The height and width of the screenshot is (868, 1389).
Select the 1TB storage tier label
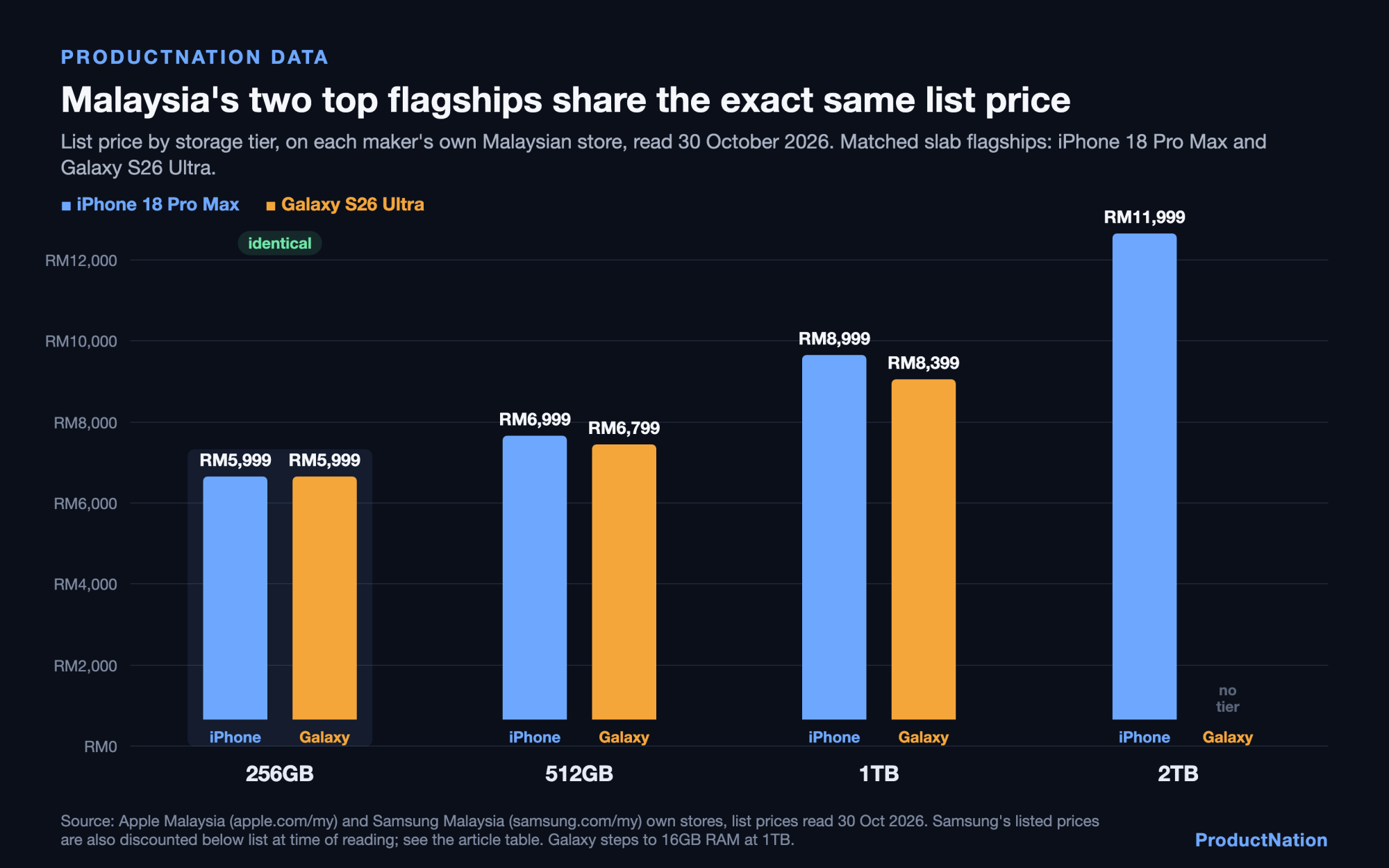(x=879, y=774)
